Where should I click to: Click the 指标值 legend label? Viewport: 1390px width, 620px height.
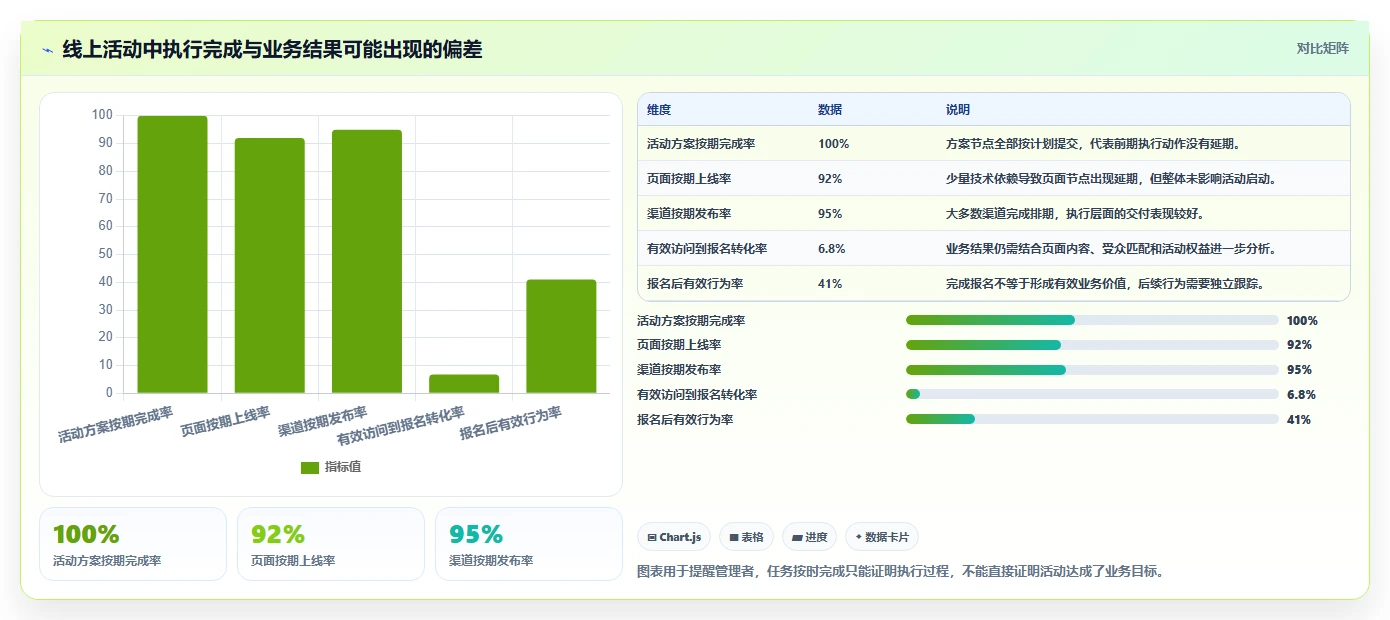click(x=343, y=467)
